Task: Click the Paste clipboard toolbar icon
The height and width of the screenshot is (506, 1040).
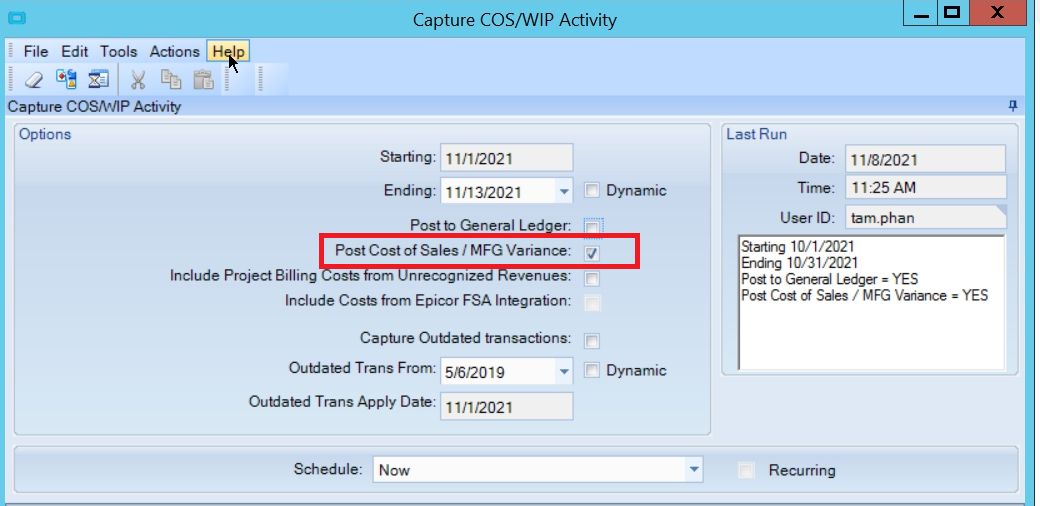Action: pyautogui.click(x=204, y=80)
